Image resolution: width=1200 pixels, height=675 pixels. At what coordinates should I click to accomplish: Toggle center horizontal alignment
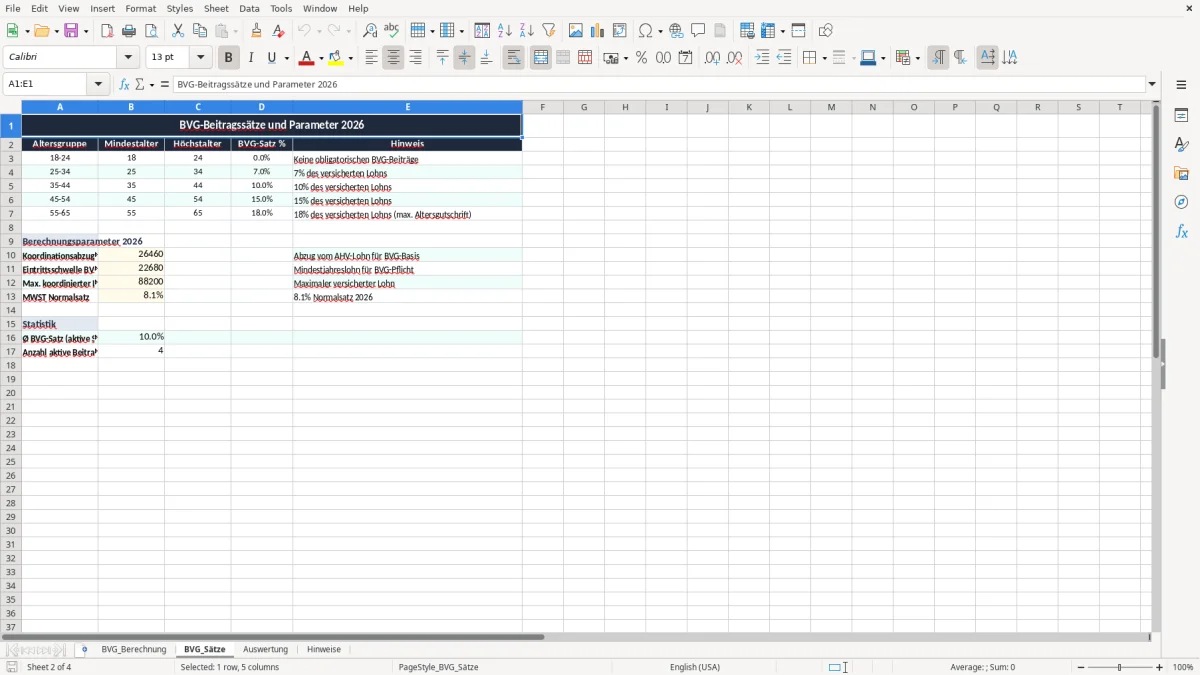click(x=393, y=58)
